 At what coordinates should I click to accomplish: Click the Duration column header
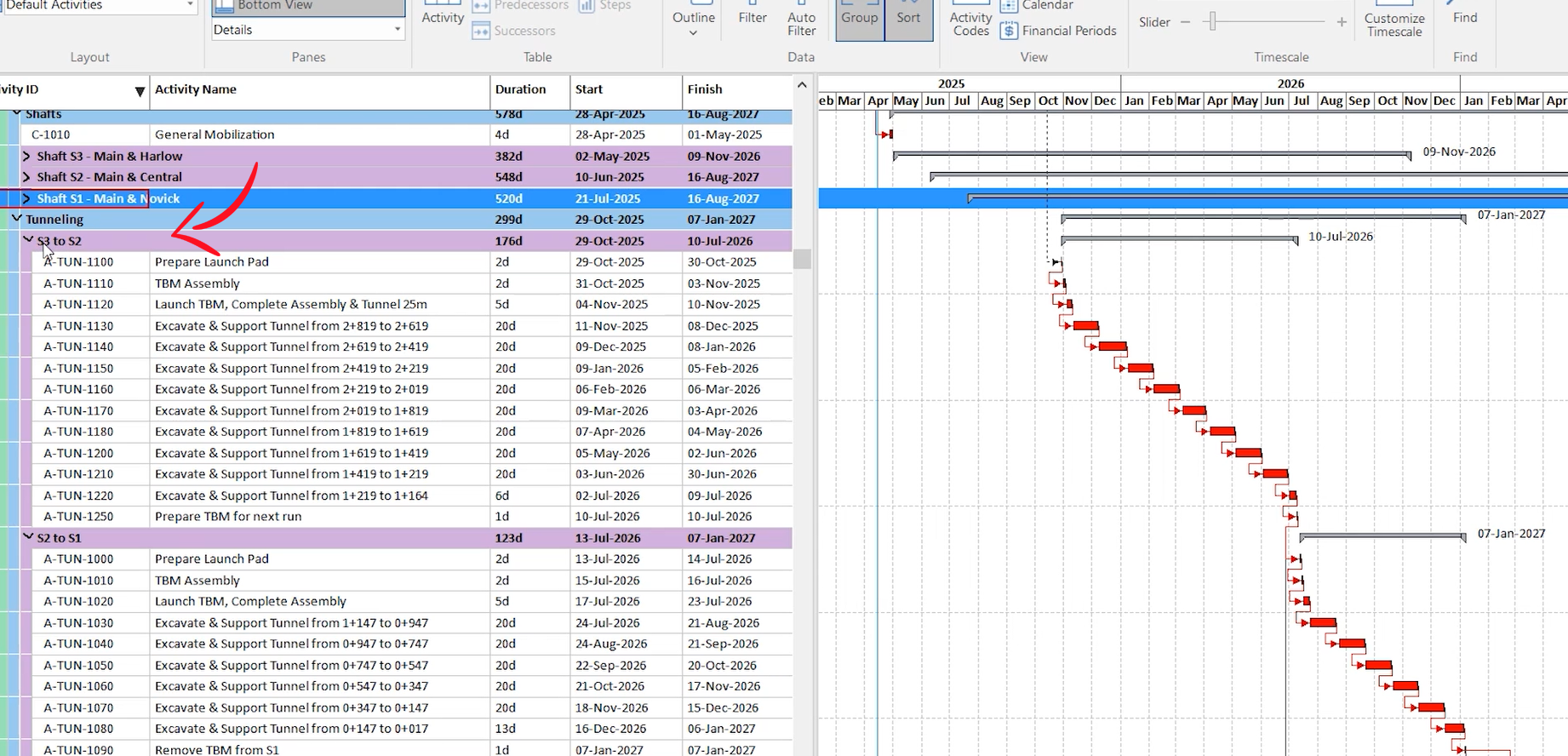pyautogui.click(x=520, y=89)
